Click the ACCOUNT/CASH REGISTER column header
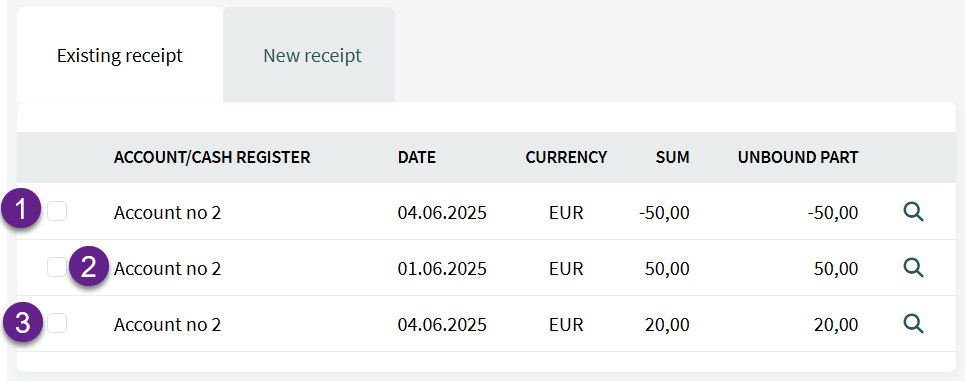Viewport: 965px width, 381px height. point(212,158)
